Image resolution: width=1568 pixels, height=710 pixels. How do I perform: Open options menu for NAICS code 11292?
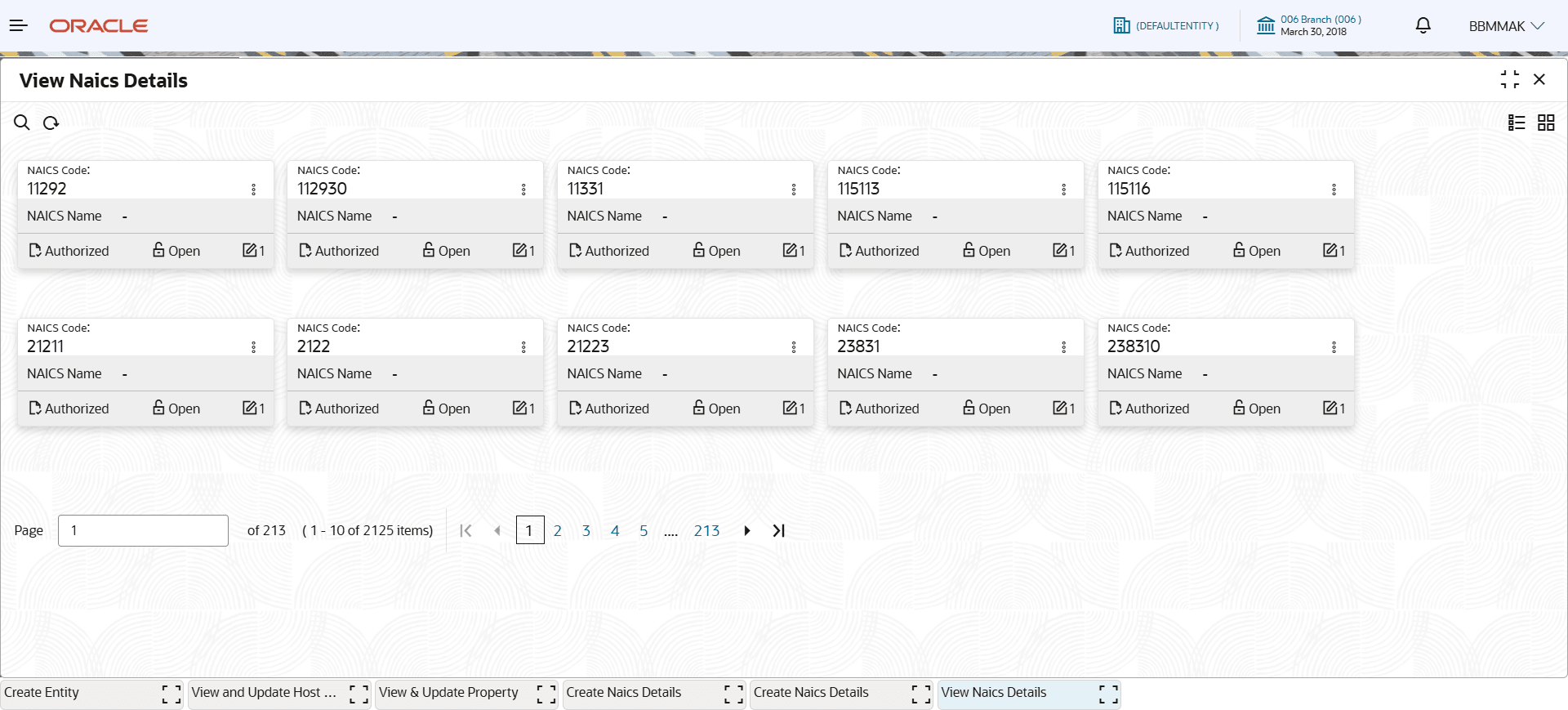point(254,190)
